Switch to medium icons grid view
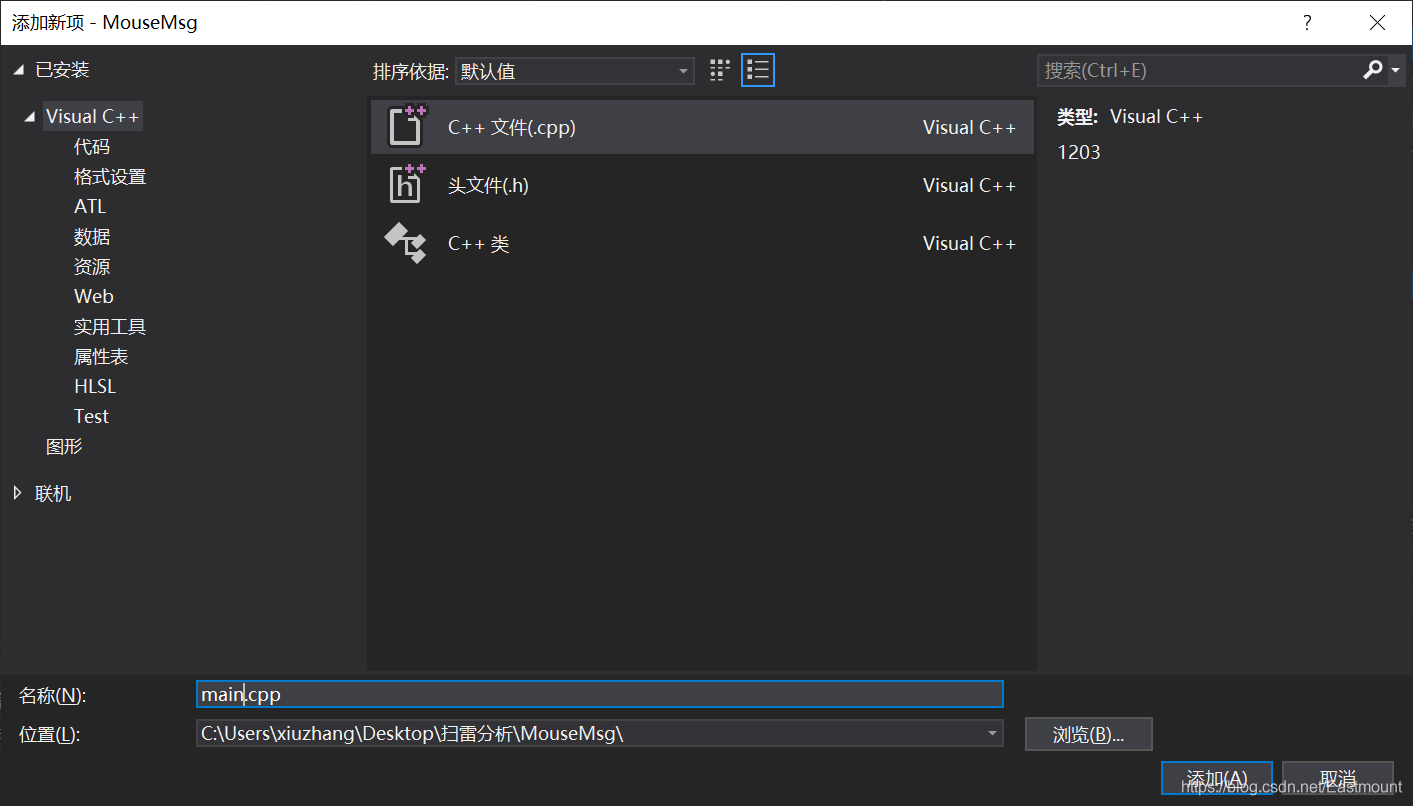This screenshot has height=806, width=1413. pyautogui.click(x=720, y=70)
